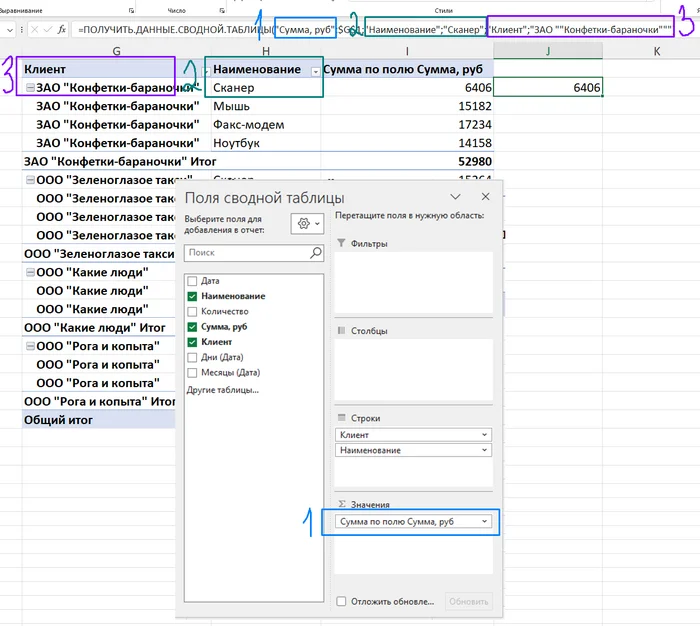Screen dimensions: 700x626
Task: Uncheck the Наименование field checkbox
Action: click(193, 297)
